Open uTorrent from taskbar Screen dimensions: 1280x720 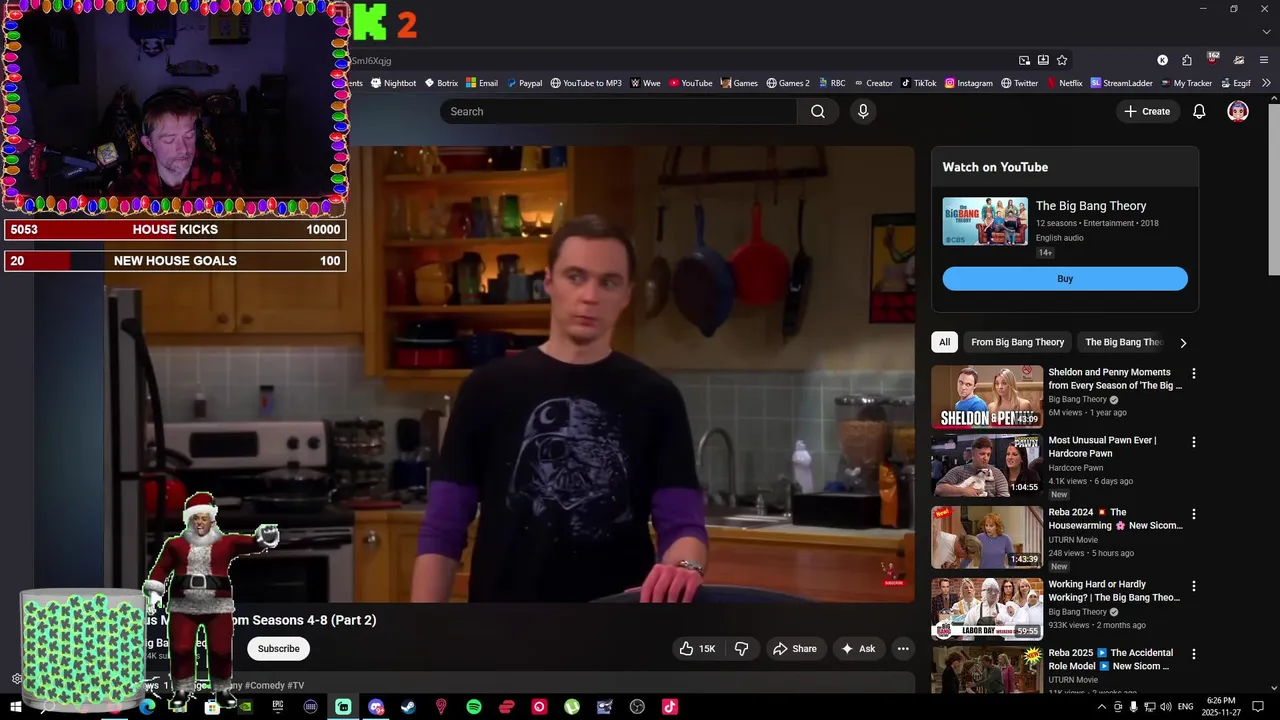click(572, 707)
